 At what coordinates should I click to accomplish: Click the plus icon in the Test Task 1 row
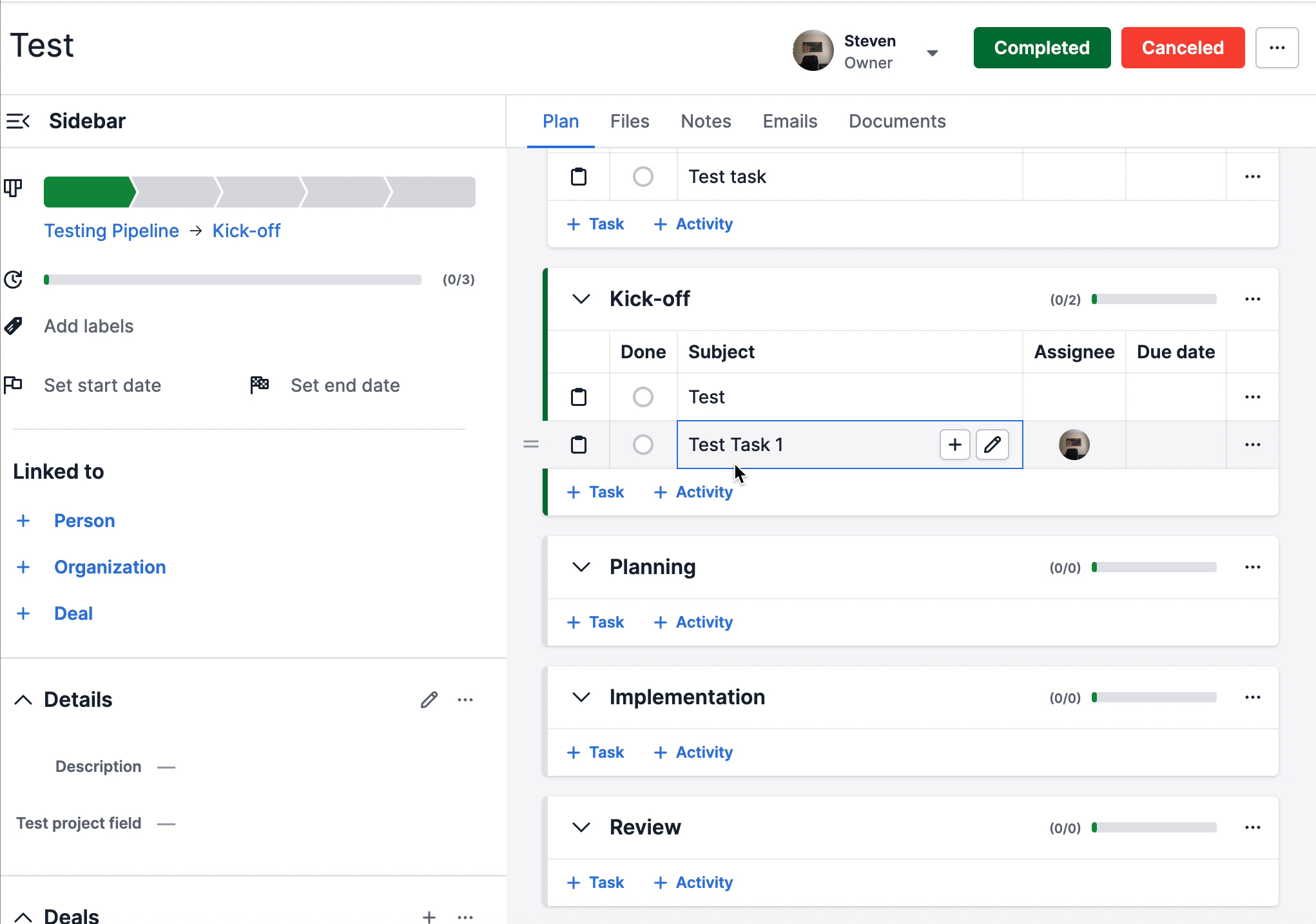[x=954, y=445]
